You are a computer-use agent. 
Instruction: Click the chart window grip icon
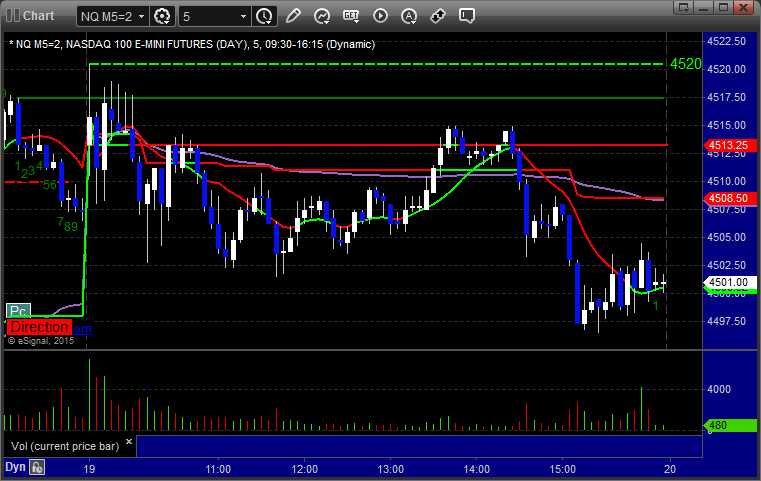click(13, 16)
